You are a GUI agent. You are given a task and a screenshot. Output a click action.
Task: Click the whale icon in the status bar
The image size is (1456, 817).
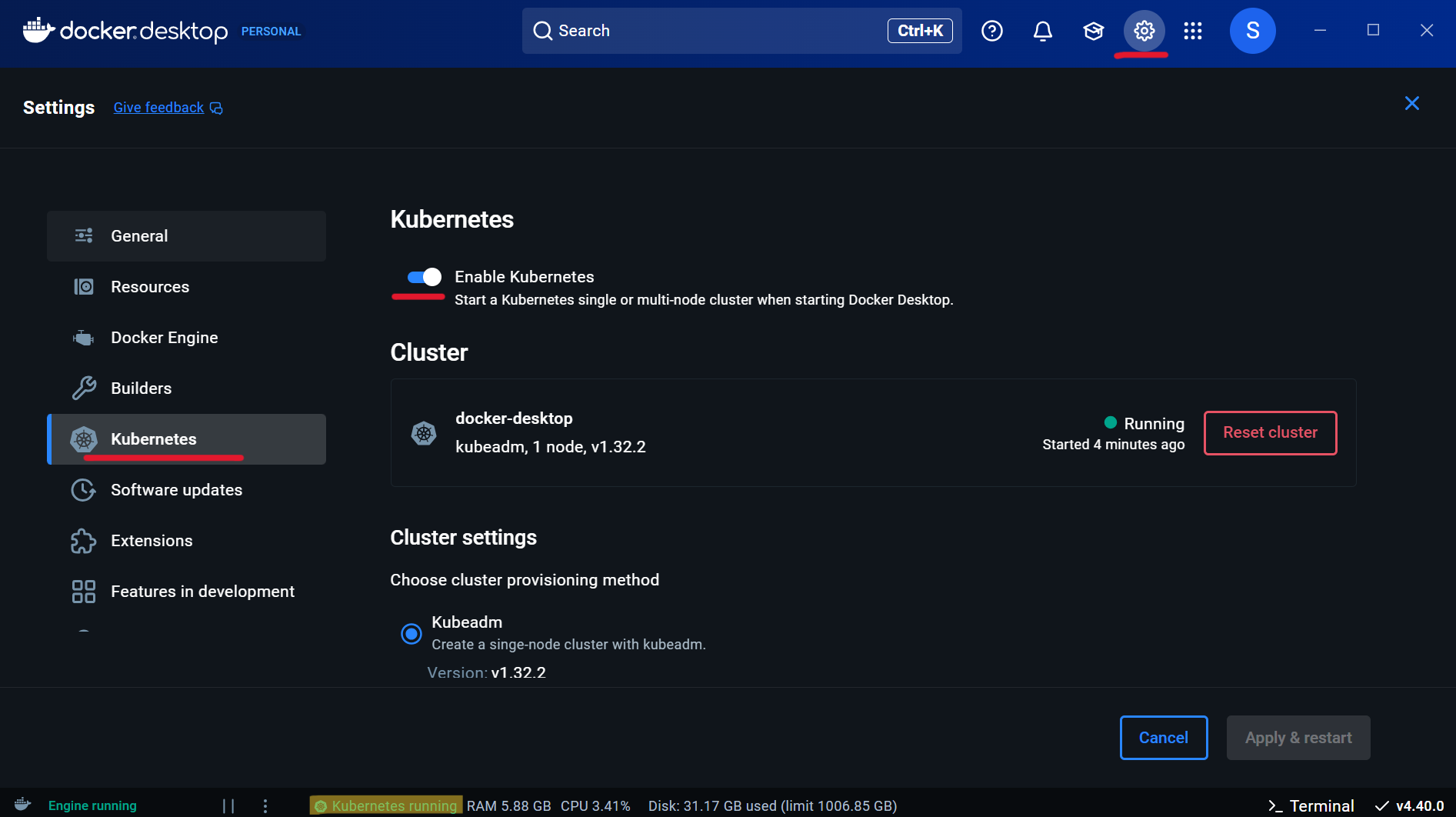(x=23, y=805)
